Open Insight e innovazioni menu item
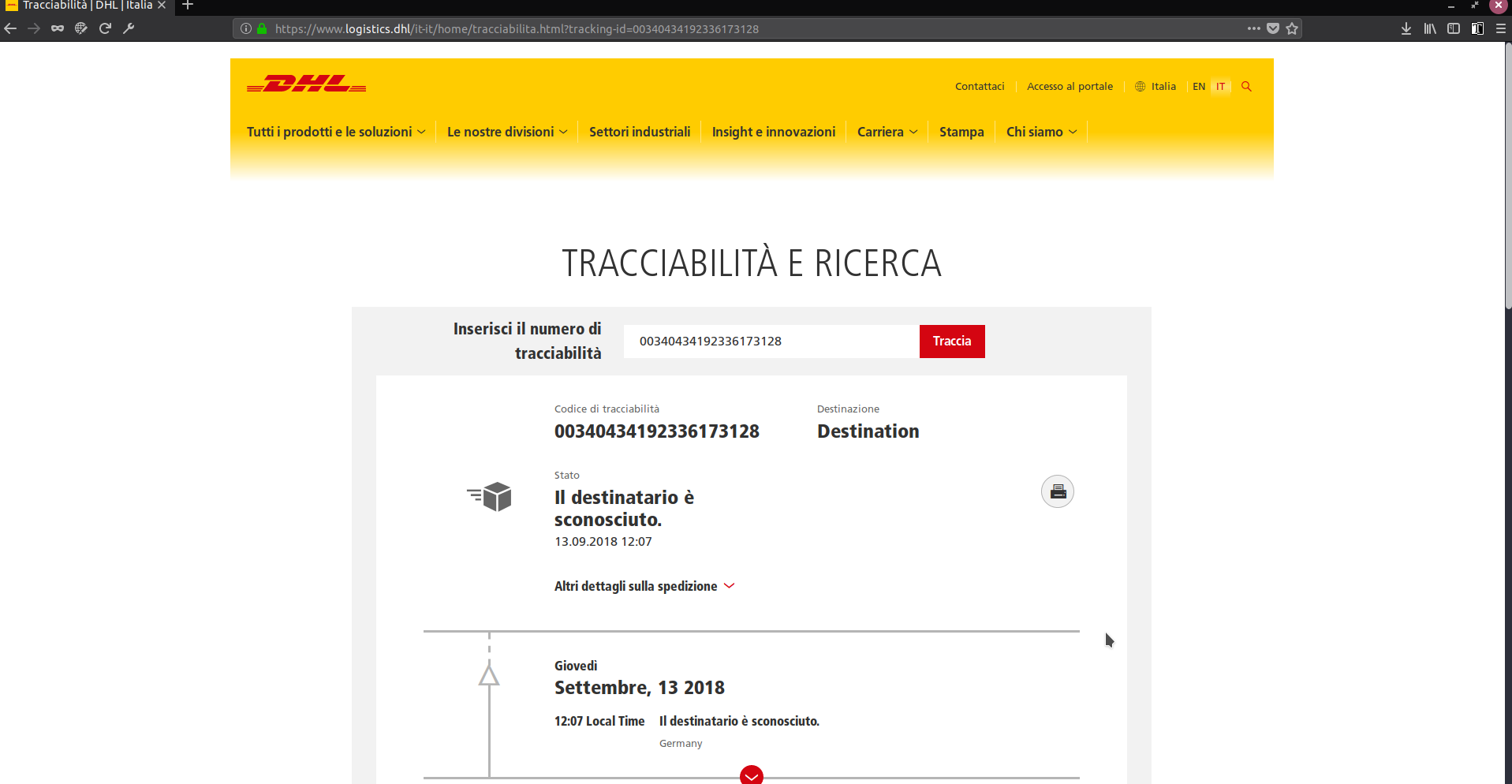This screenshot has height=784, width=1512. tap(774, 132)
